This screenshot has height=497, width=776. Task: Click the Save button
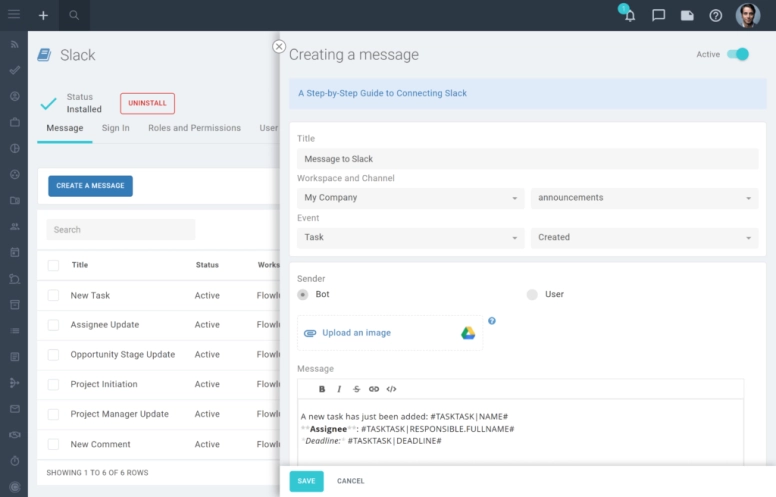[306, 481]
